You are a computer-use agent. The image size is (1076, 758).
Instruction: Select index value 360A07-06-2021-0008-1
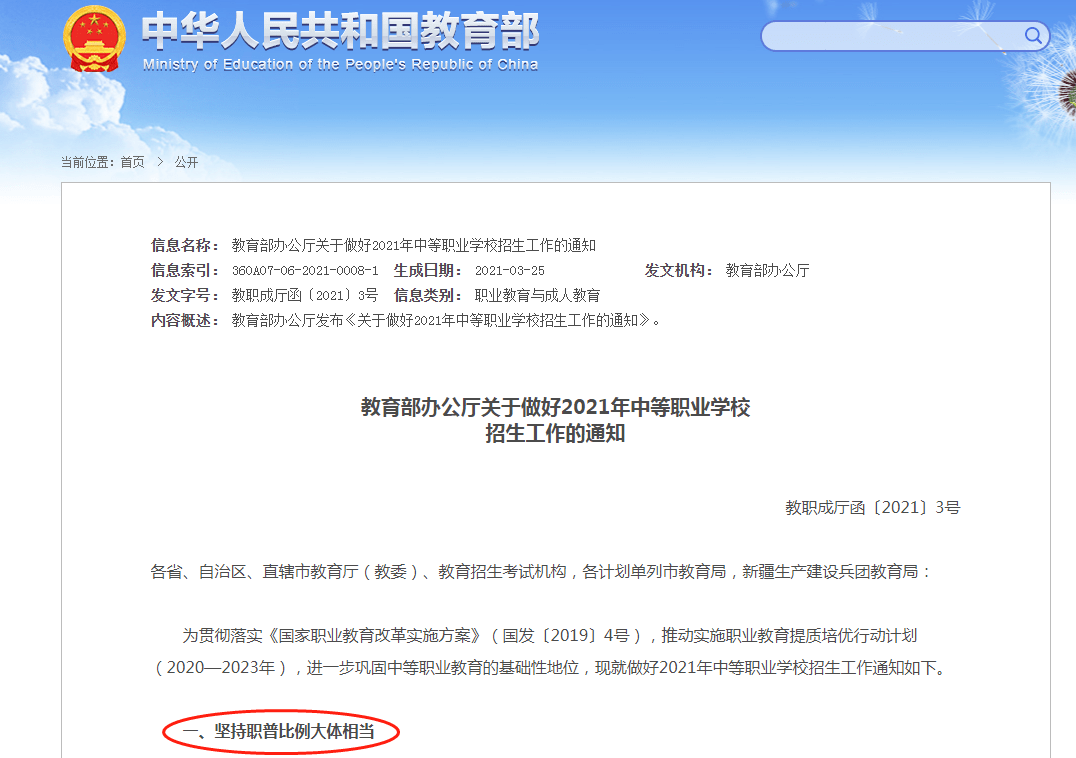[305, 270]
